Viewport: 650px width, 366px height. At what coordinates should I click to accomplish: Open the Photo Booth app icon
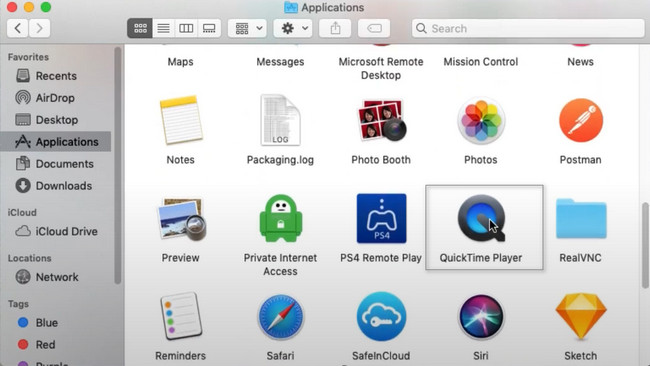[x=381, y=120]
